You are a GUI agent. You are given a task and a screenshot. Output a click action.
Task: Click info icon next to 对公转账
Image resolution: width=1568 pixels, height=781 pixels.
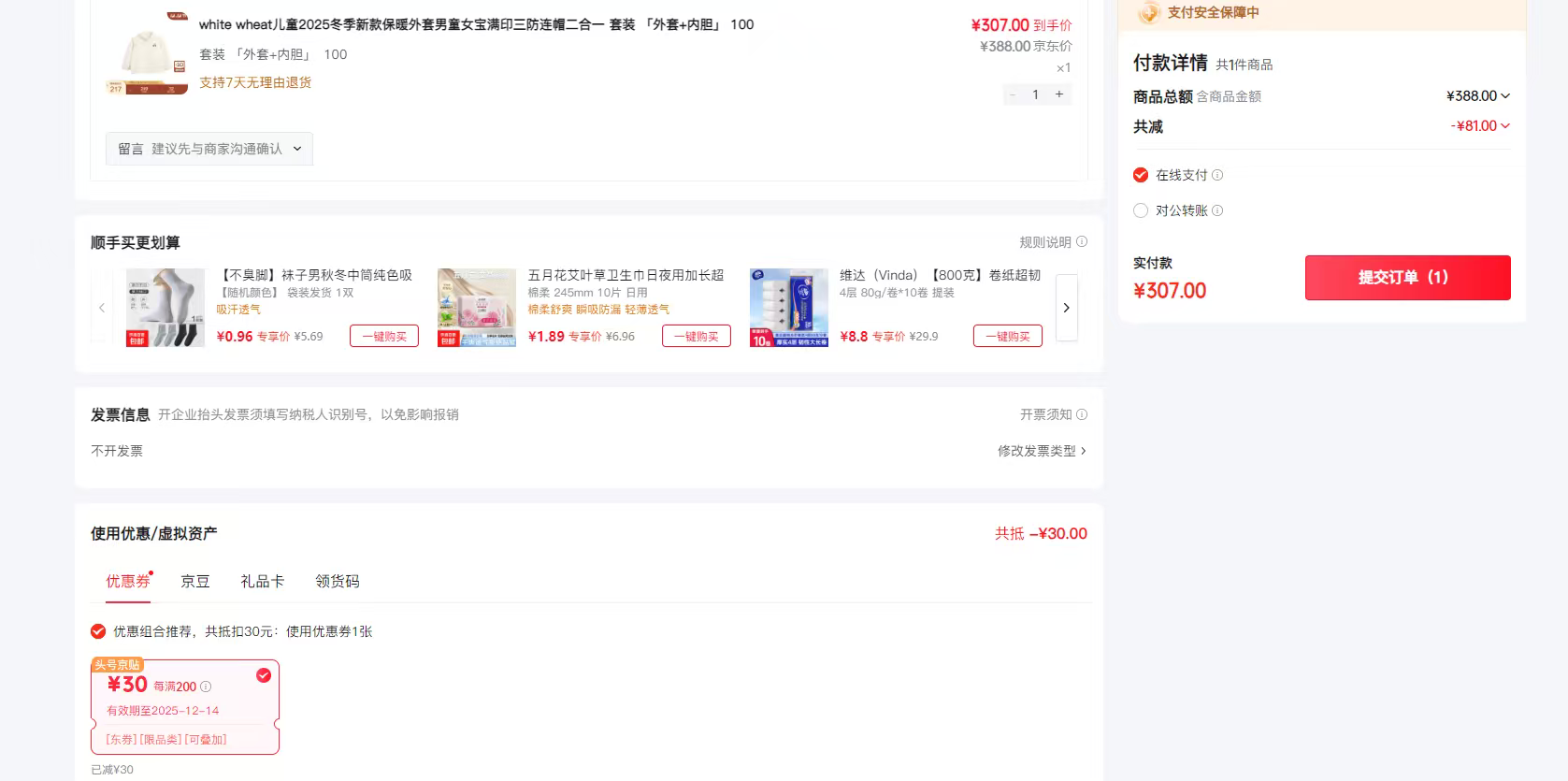point(1217,210)
